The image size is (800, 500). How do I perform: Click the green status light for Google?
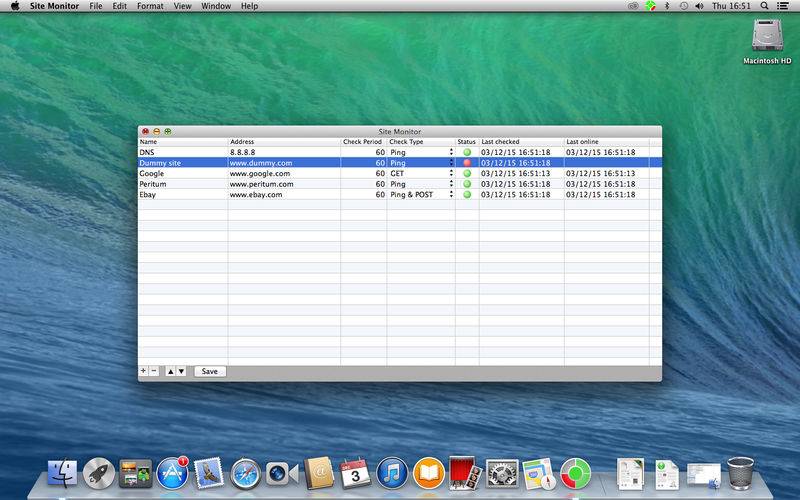tap(467, 173)
